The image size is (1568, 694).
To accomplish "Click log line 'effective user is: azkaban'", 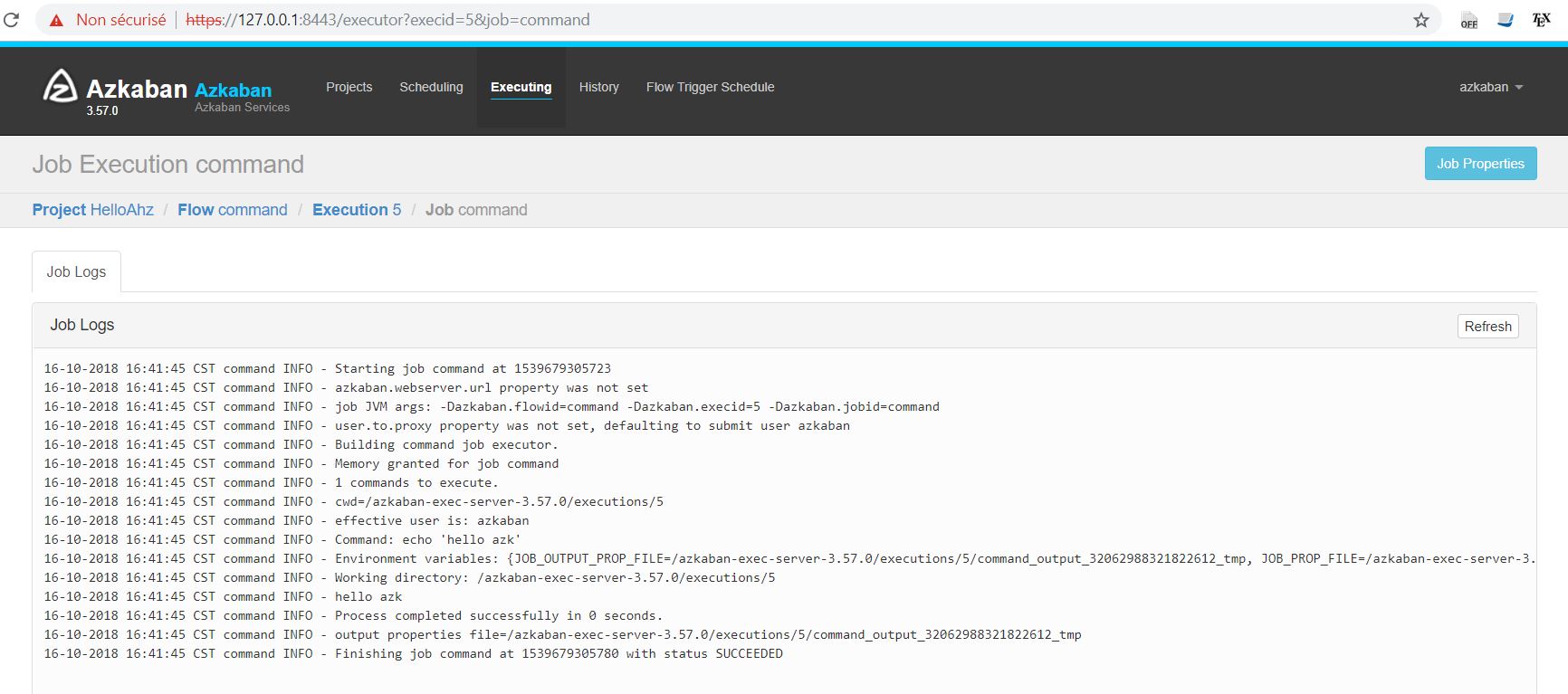I will 287,520.
